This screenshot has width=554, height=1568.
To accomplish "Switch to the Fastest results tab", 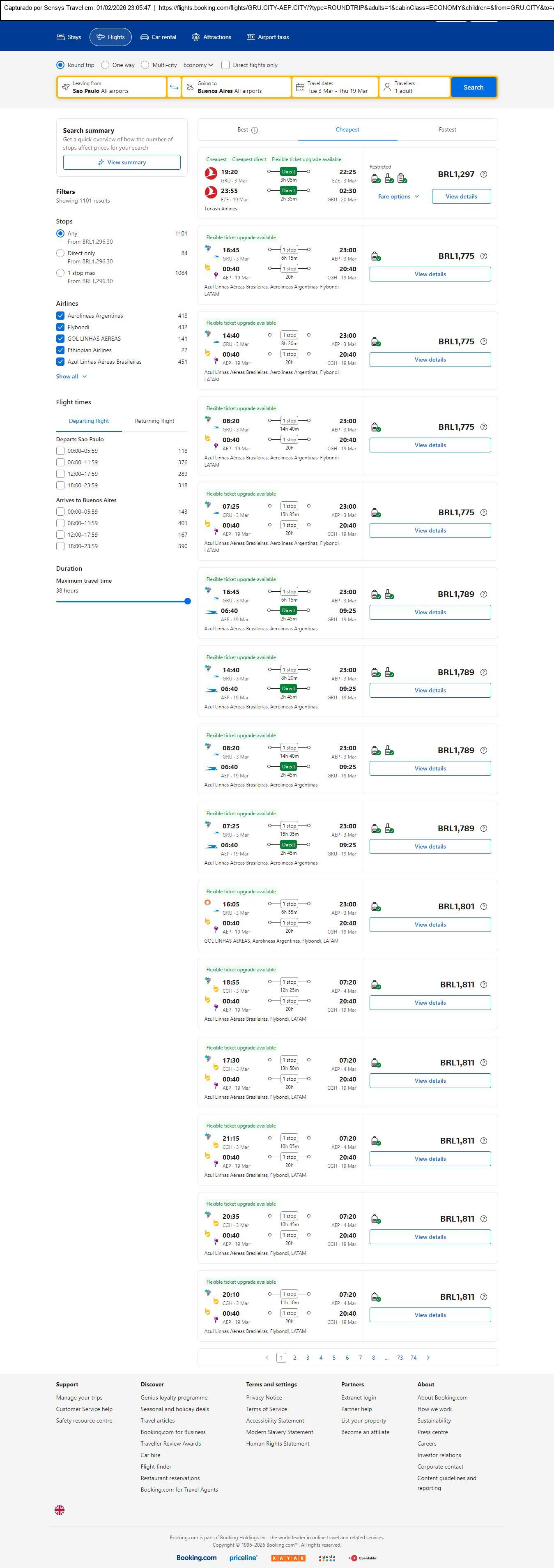I will click(447, 130).
